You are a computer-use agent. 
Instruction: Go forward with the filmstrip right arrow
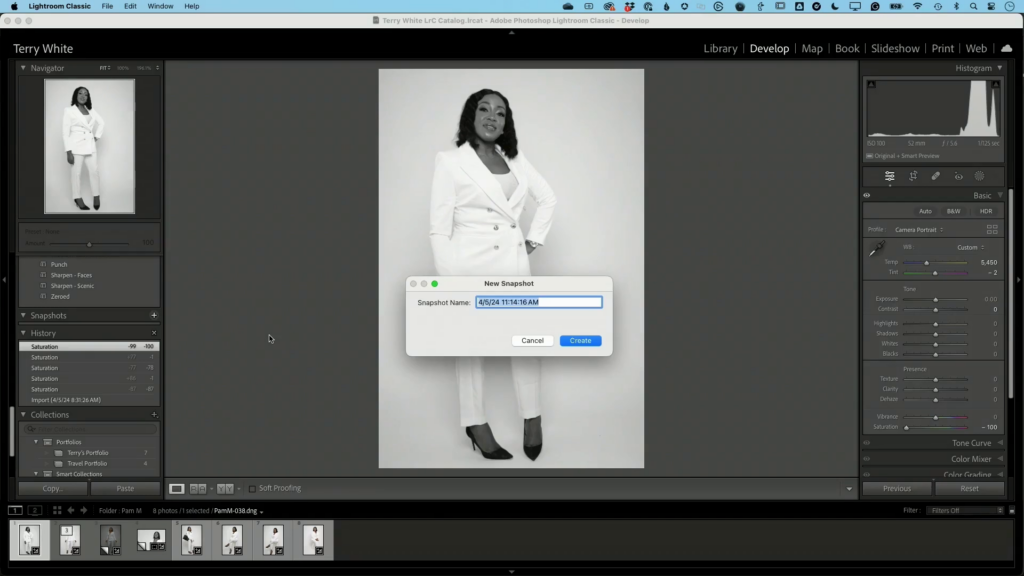(84, 511)
